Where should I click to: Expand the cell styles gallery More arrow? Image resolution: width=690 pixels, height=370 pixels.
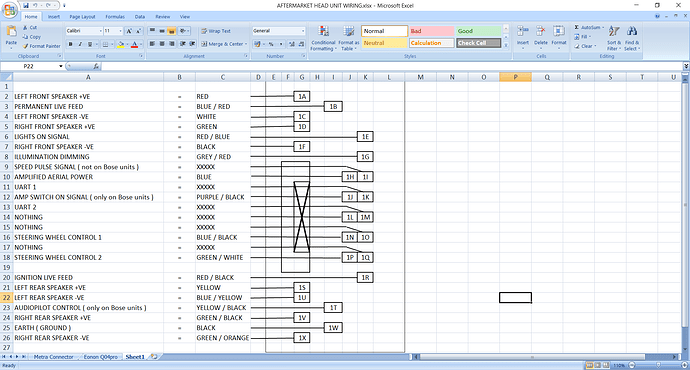(506, 45)
